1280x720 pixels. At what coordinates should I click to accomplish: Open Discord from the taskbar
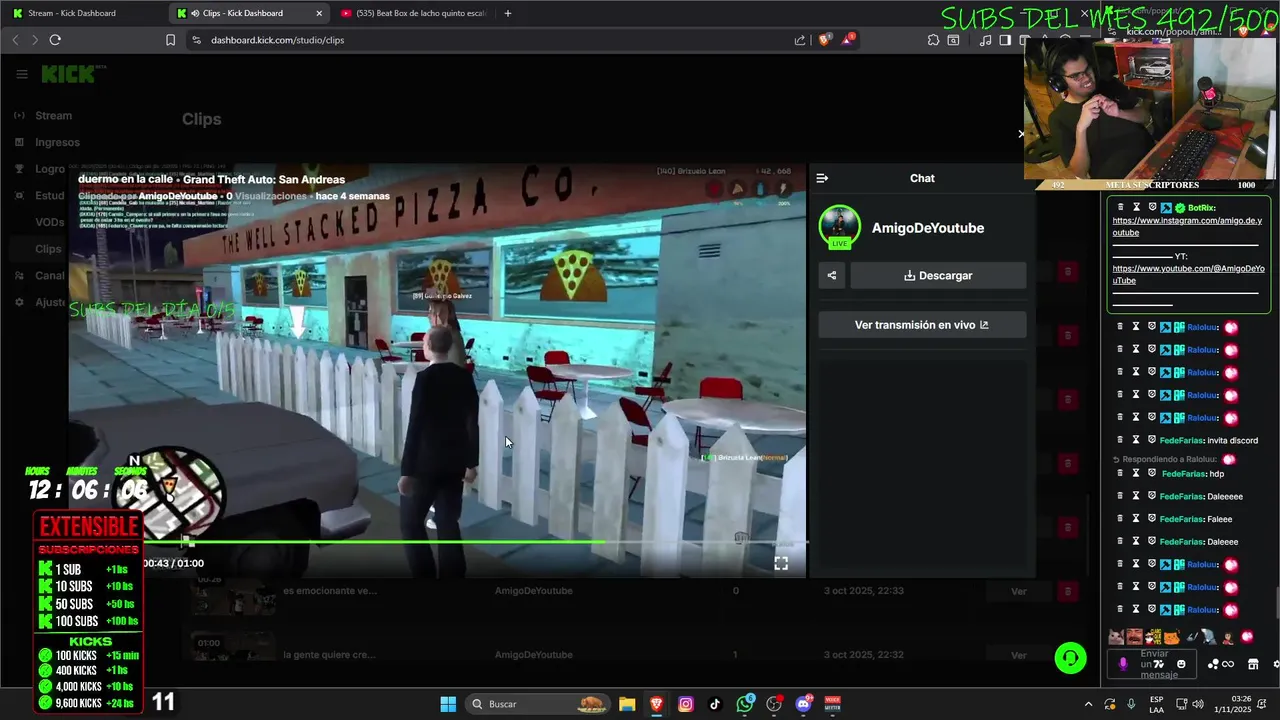(x=803, y=704)
